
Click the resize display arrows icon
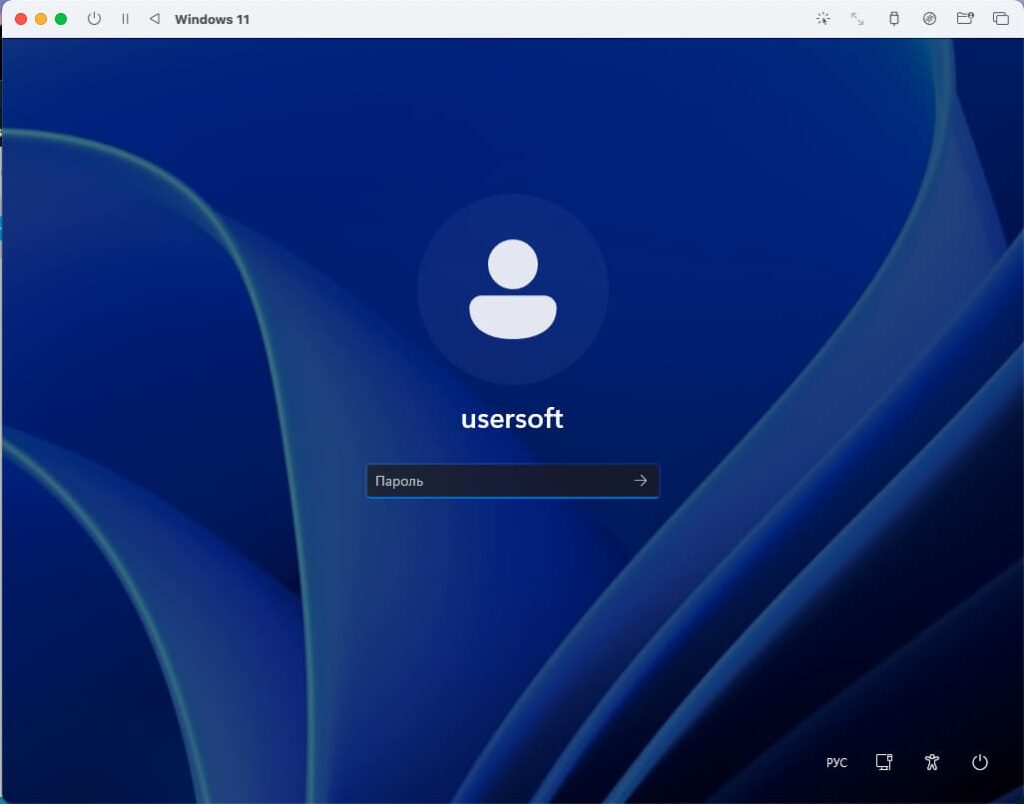(857, 19)
